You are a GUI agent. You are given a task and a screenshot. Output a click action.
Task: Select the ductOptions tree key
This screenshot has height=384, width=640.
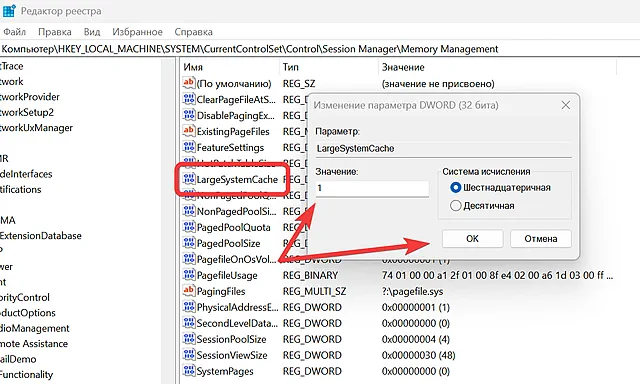tap(27, 313)
